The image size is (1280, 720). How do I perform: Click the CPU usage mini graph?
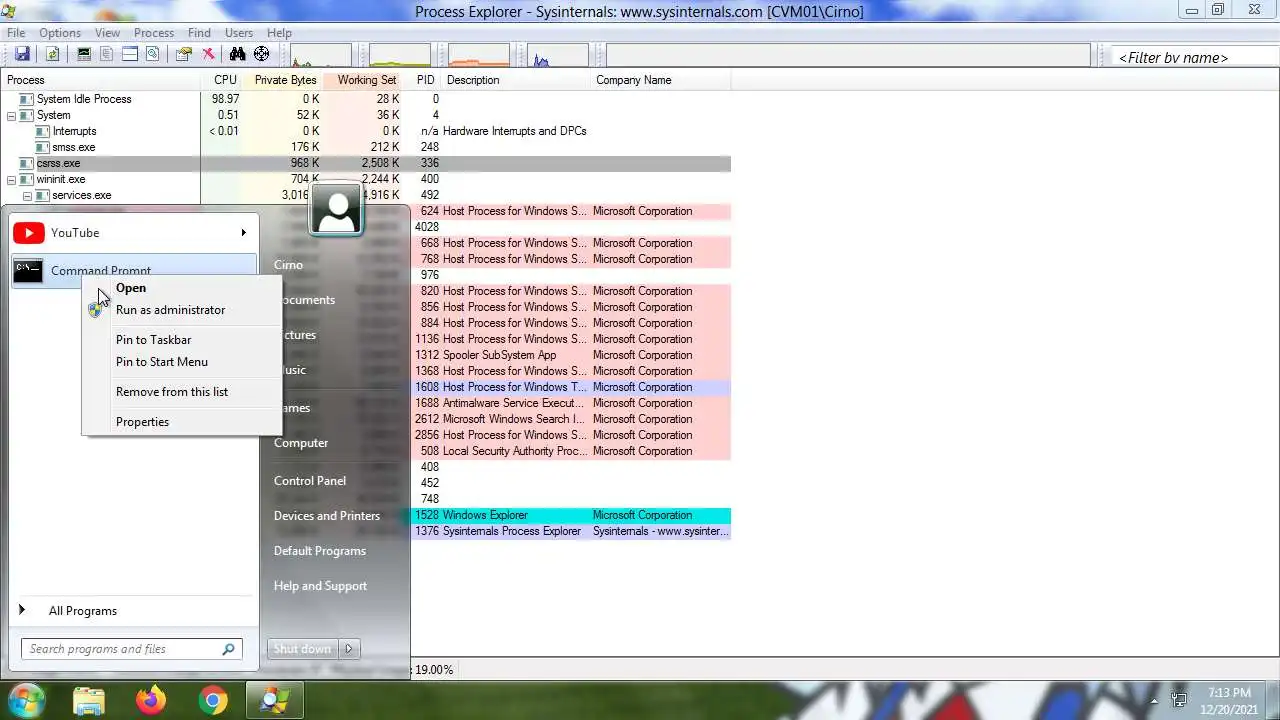(320, 56)
